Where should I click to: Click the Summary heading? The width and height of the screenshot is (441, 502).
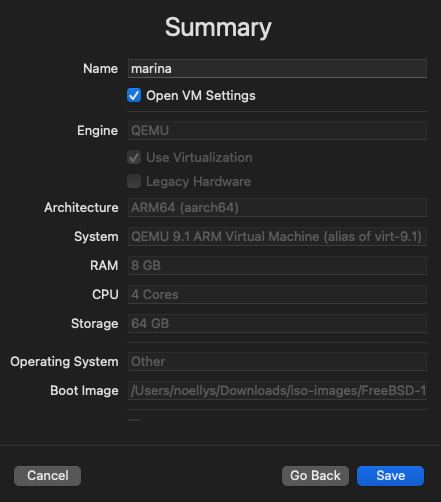click(x=218, y=27)
